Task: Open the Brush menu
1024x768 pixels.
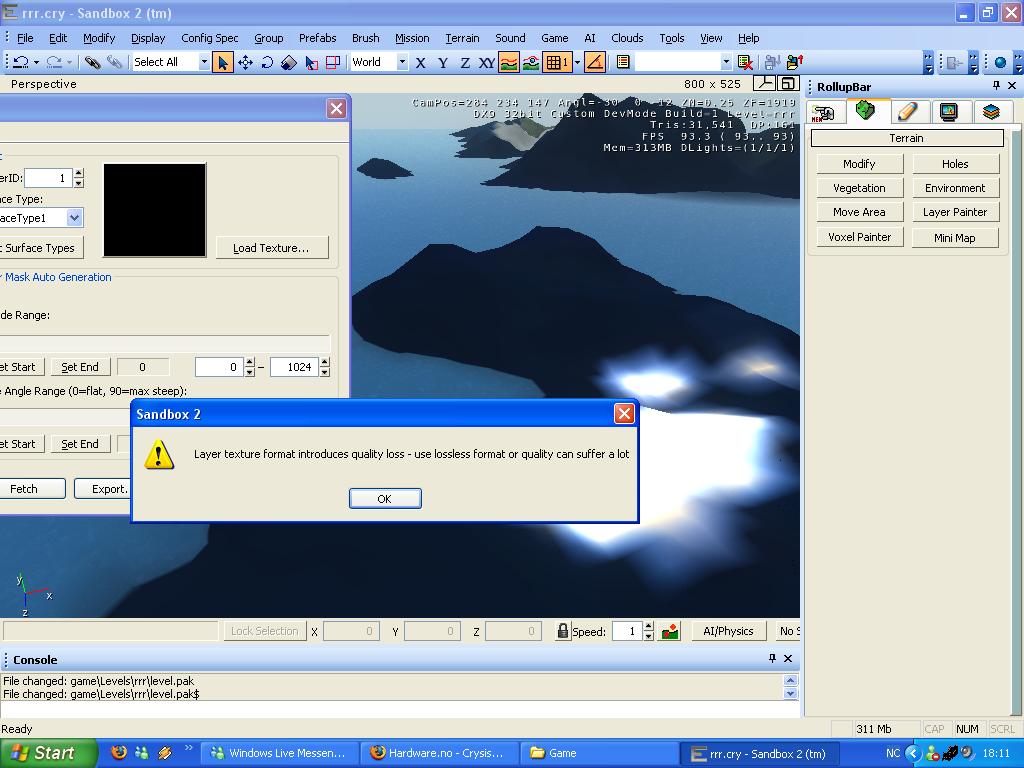Action: click(366, 38)
